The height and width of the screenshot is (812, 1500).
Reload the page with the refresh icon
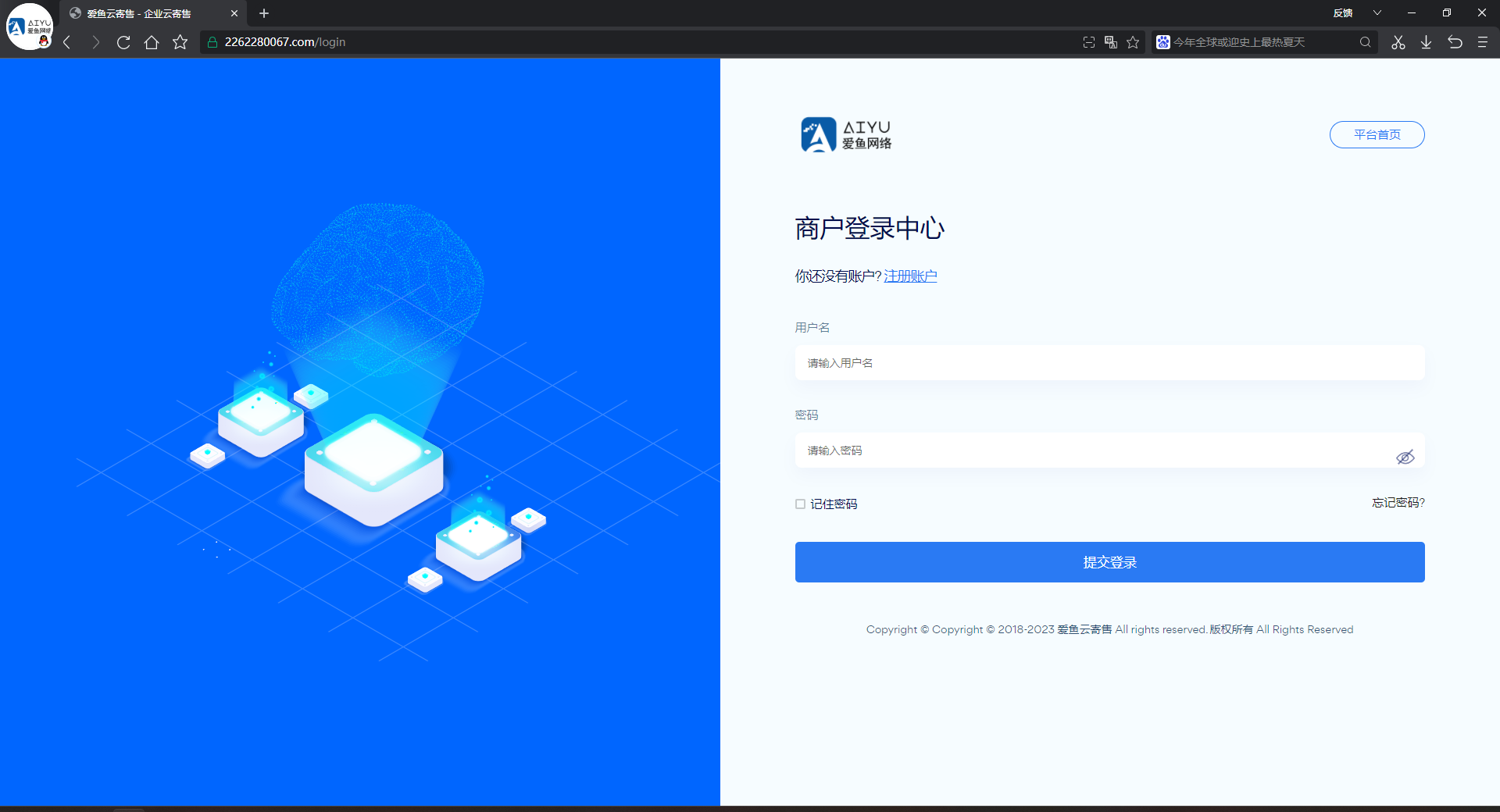(x=123, y=42)
